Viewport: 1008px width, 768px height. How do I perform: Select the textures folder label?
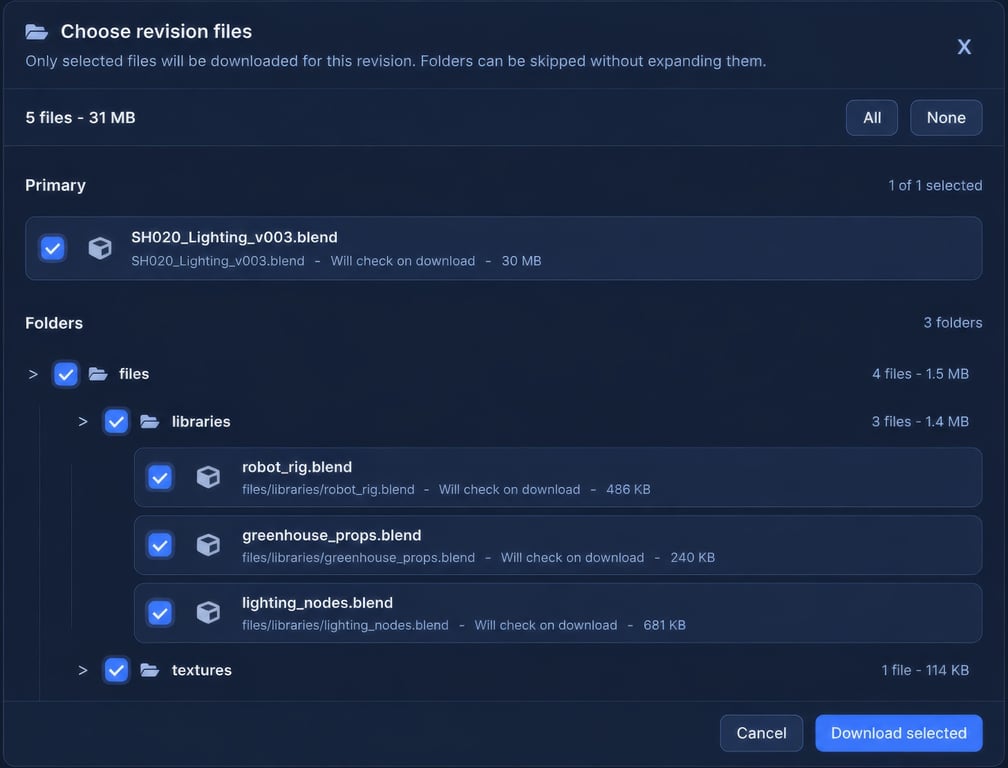click(201, 670)
